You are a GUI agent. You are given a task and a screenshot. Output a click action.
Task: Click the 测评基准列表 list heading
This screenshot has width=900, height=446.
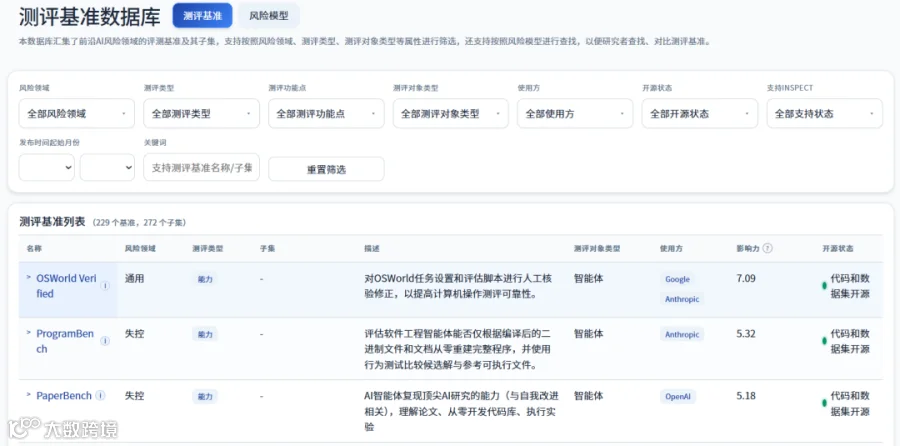pyautogui.click(x=52, y=222)
